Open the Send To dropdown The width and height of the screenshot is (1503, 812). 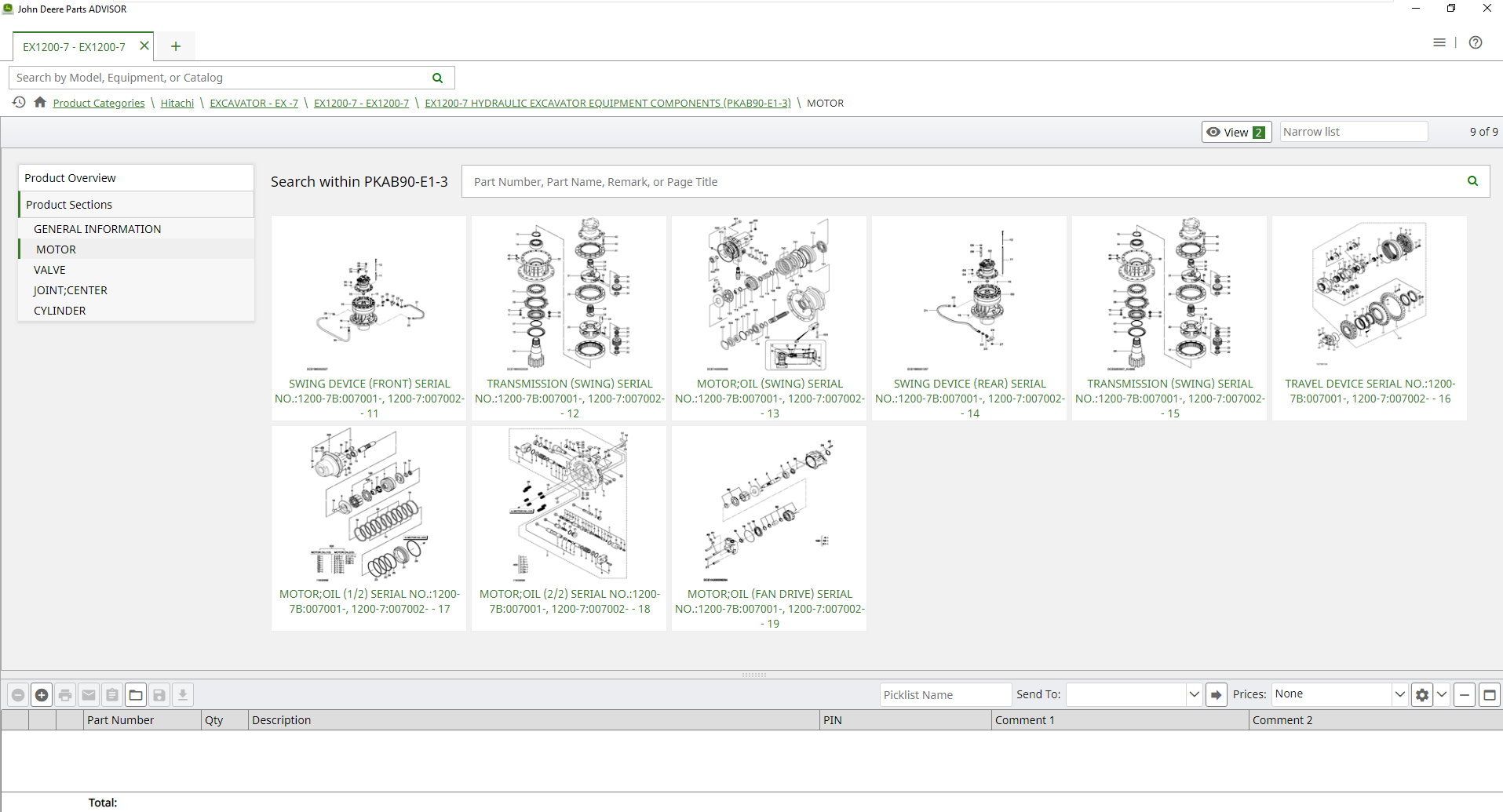(x=1194, y=694)
